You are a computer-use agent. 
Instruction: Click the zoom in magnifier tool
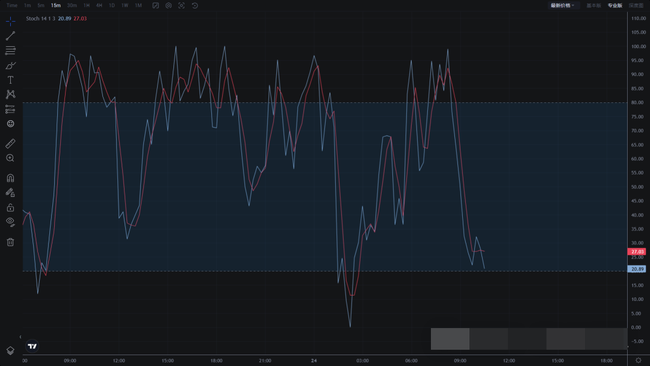[x=10, y=158]
